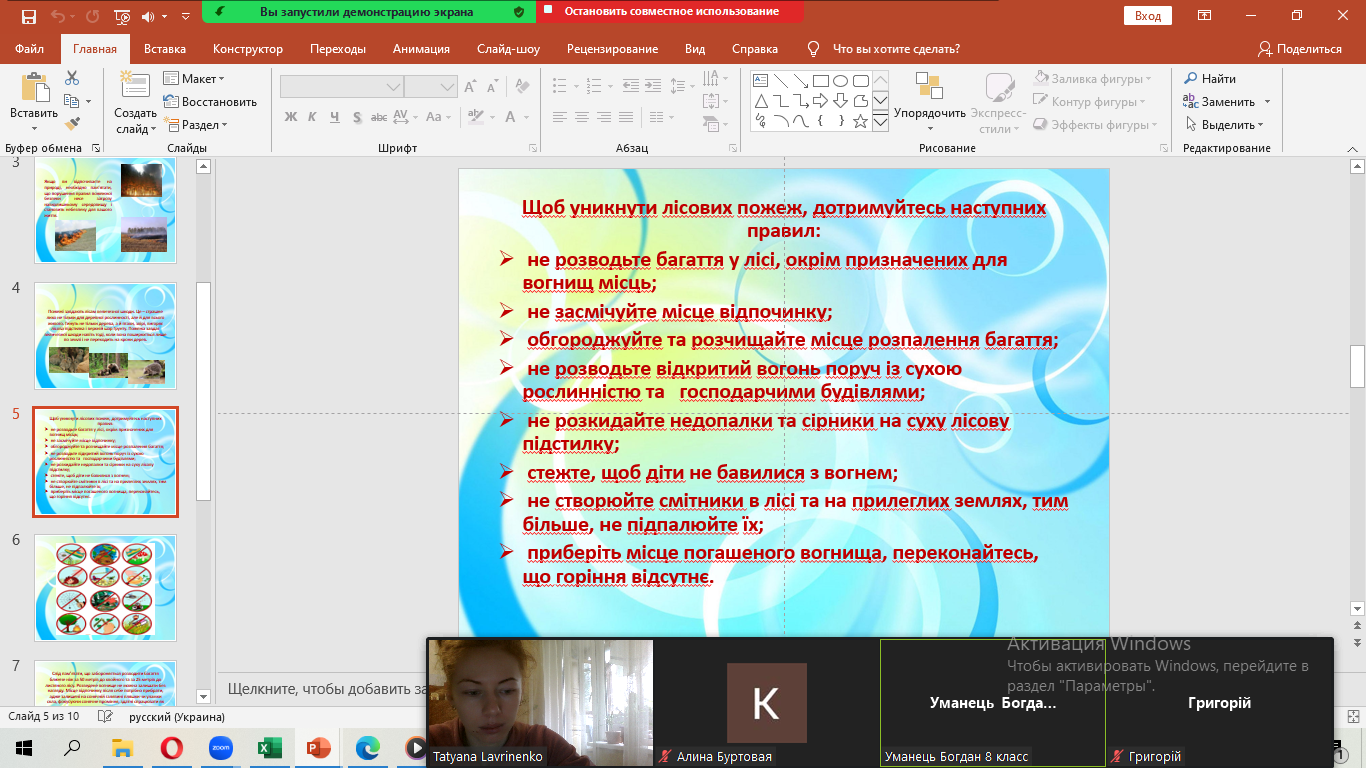Screen dimensions: 1366x768
Task: Click the Вход sign-in button
Action: [1148, 16]
